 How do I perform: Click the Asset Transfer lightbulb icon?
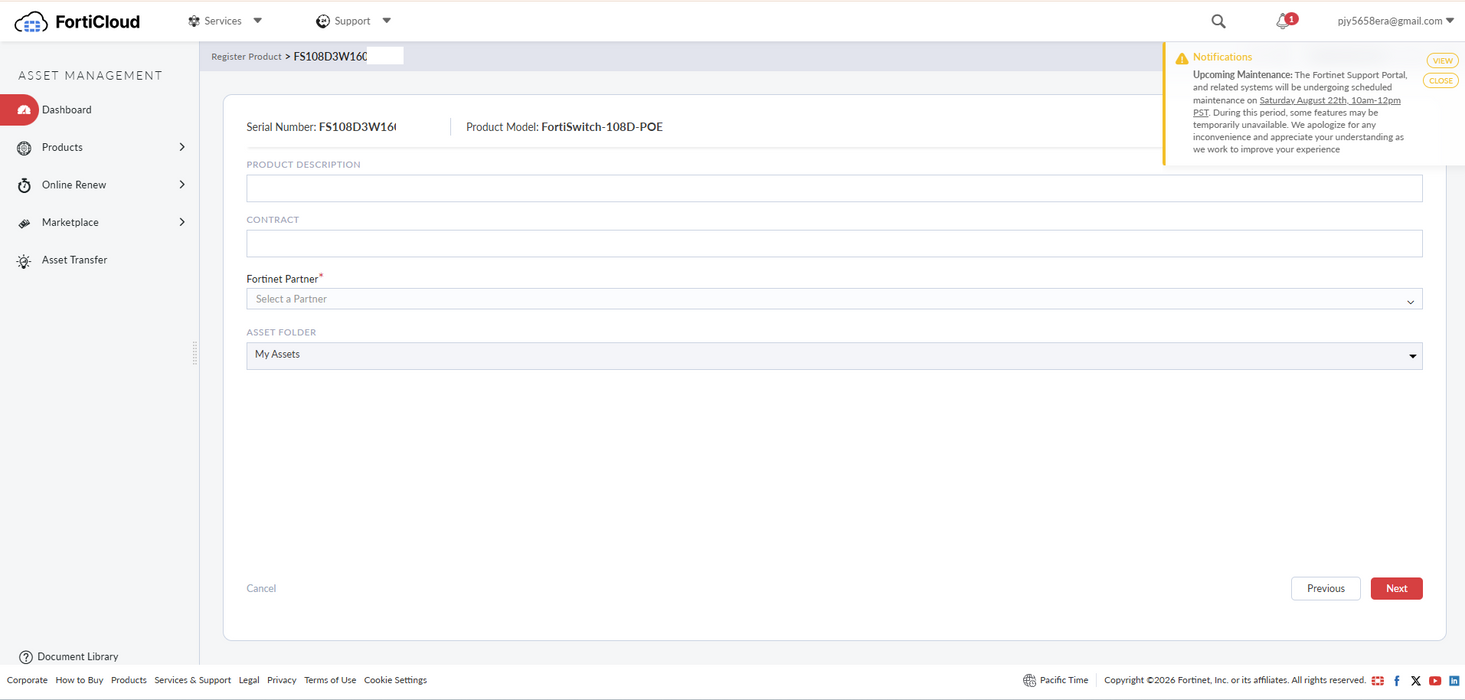[x=24, y=261]
